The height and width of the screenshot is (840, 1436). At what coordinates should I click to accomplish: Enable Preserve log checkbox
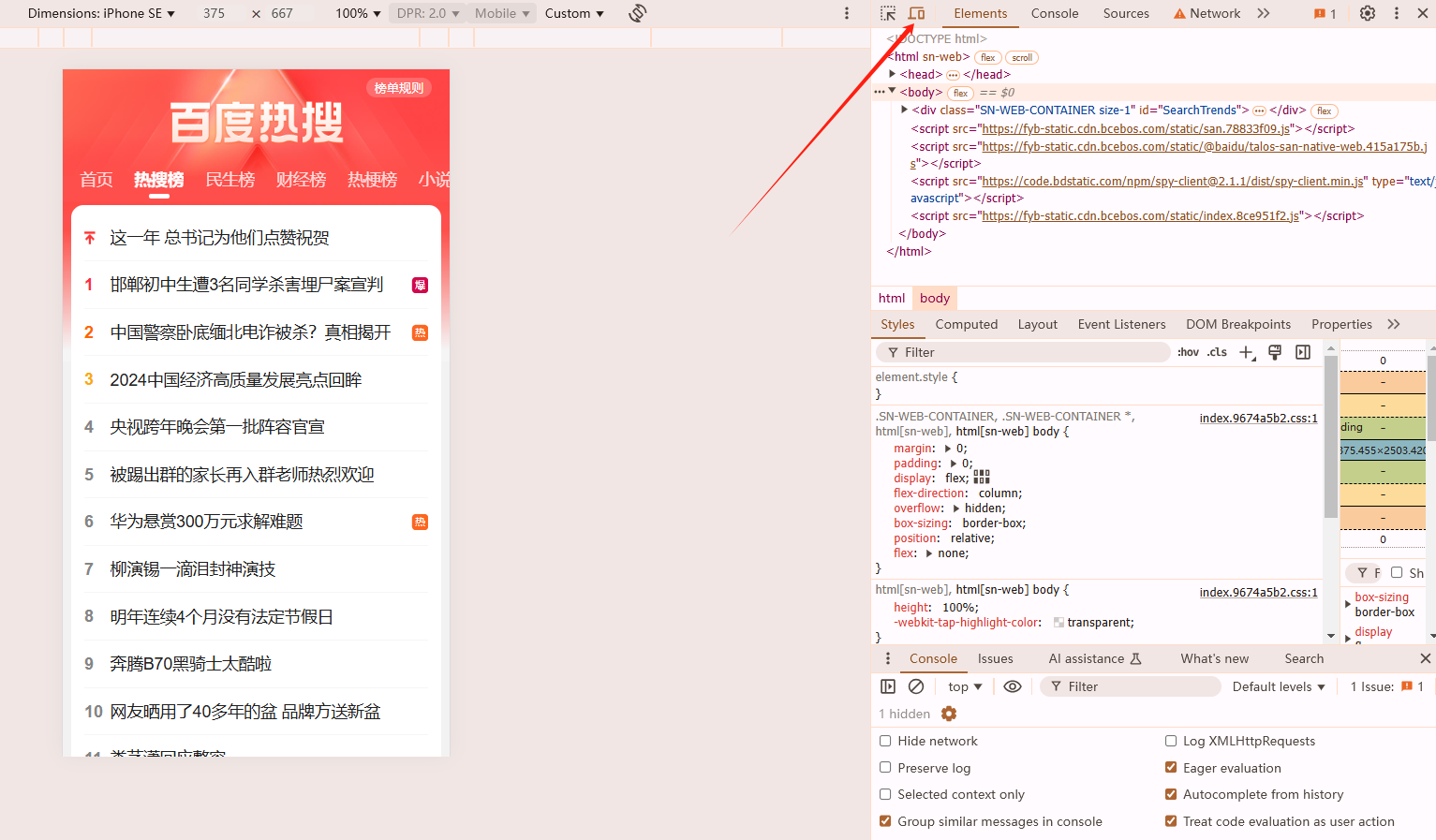pyautogui.click(x=885, y=768)
